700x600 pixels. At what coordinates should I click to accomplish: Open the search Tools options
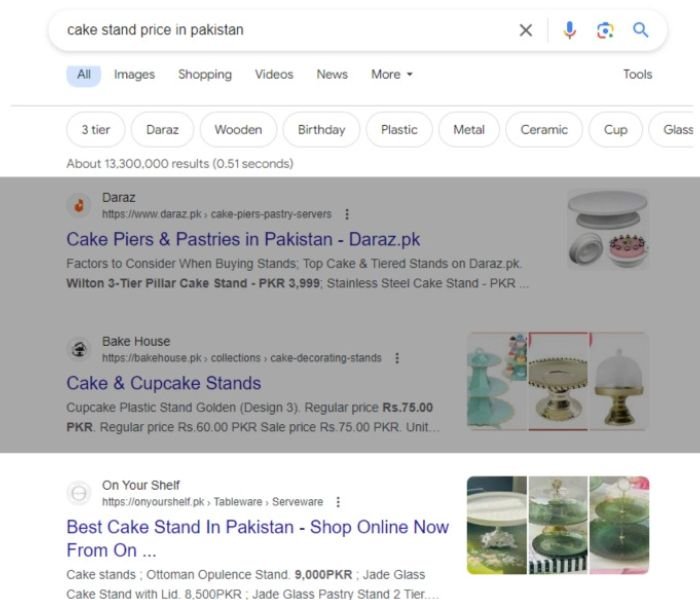[x=637, y=74]
